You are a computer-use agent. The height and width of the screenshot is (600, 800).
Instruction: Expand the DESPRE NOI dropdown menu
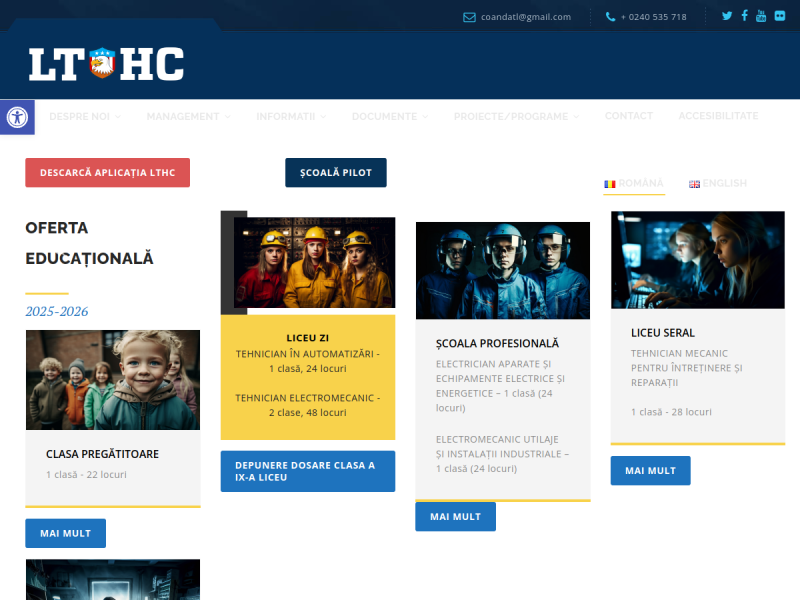(x=84, y=116)
